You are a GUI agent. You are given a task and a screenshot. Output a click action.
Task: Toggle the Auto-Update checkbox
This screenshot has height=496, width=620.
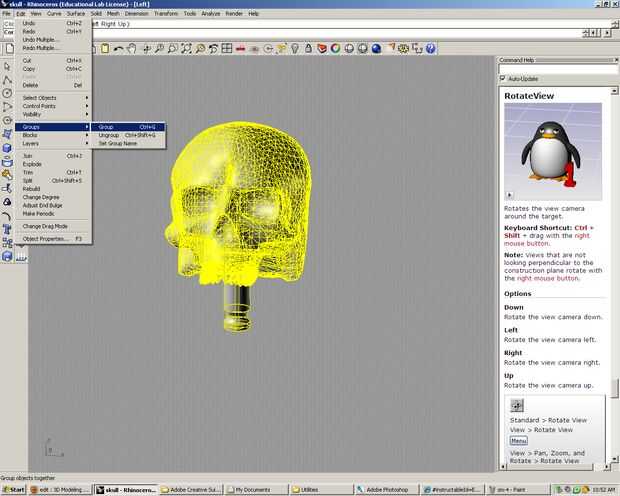coord(503,78)
